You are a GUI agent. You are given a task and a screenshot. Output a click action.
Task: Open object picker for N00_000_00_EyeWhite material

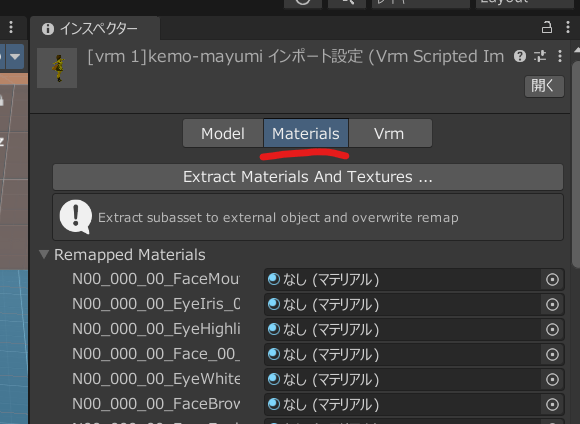(552, 380)
